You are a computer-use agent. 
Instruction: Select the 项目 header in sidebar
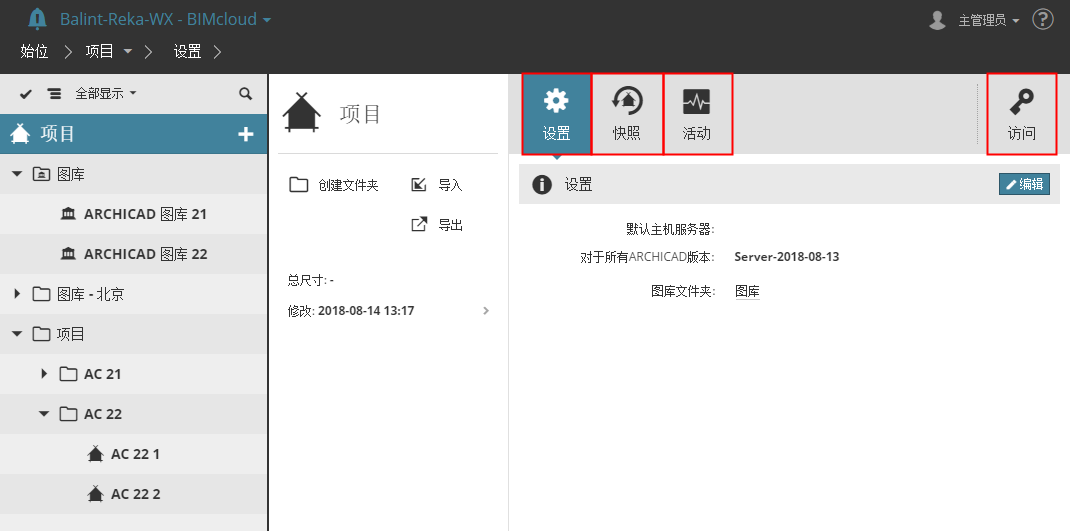click(134, 134)
